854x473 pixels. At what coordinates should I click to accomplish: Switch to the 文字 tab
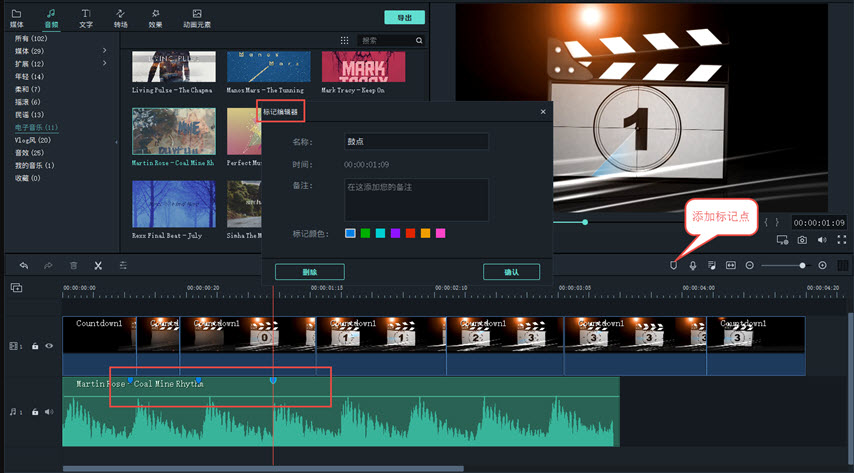pos(86,18)
